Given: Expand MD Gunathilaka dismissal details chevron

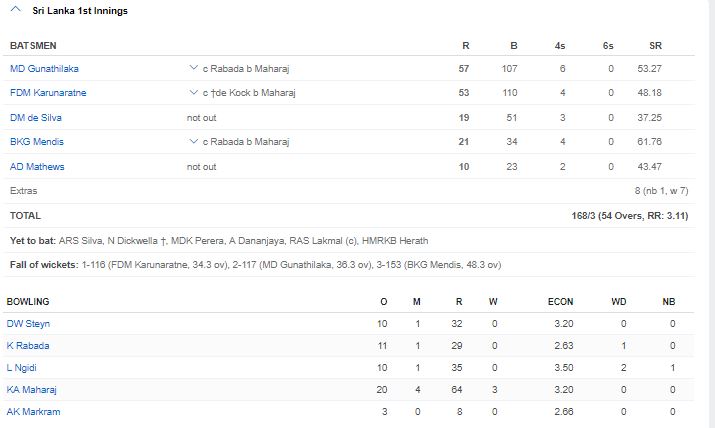Looking at the screenshot, I should tap(193, 68).
